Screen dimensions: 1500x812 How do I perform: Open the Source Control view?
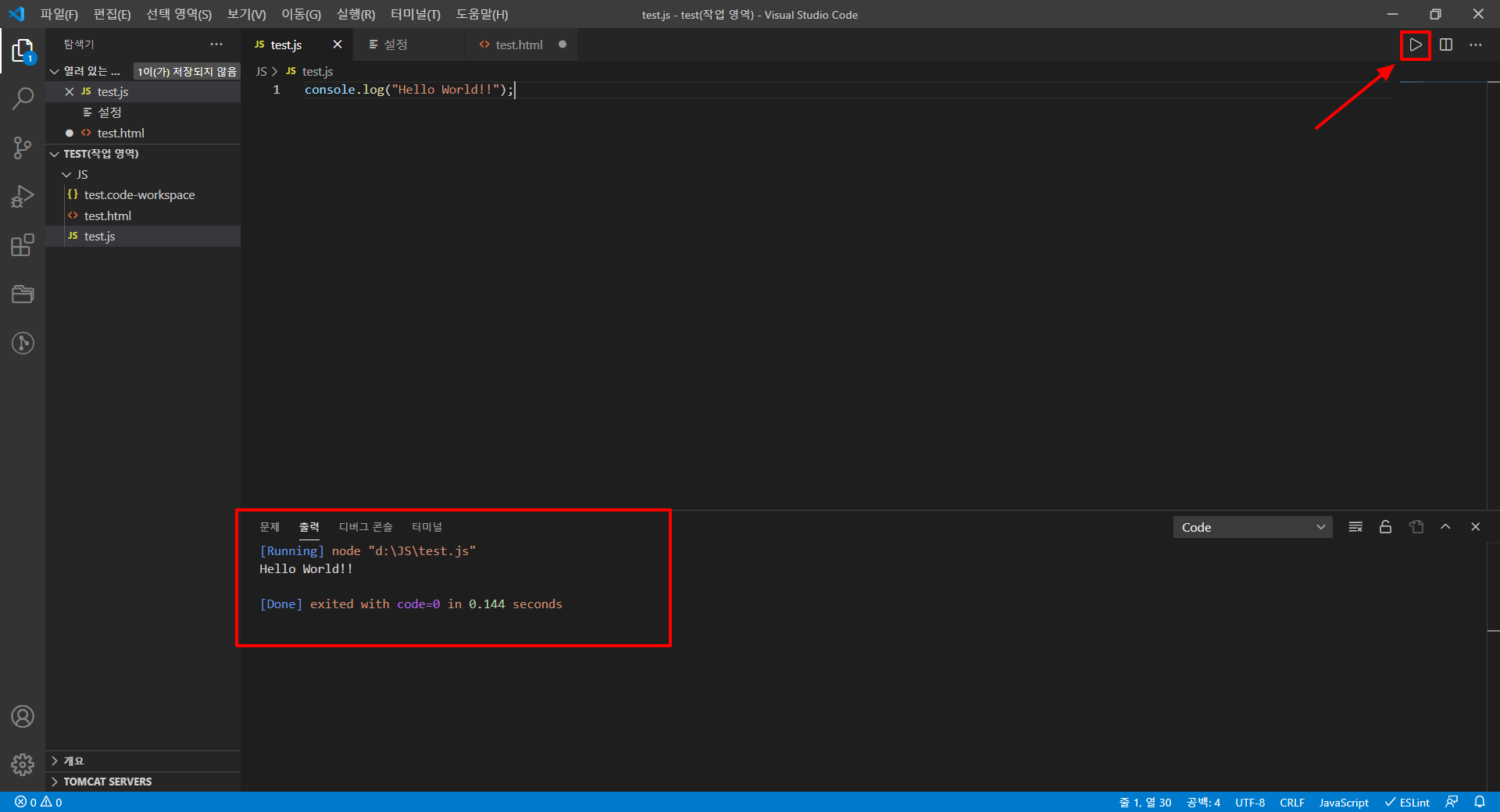coord(23,148)
